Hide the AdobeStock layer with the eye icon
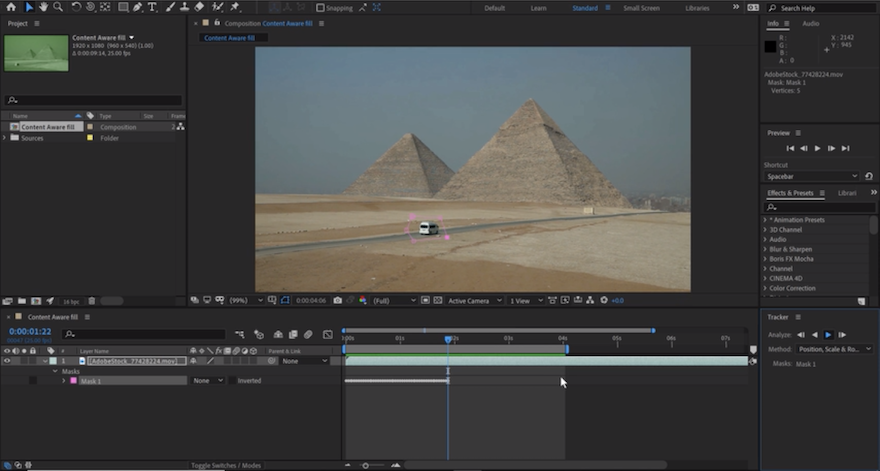Viewport: 880px width, 471px height. pyautogui.click(x=8, y=361)
